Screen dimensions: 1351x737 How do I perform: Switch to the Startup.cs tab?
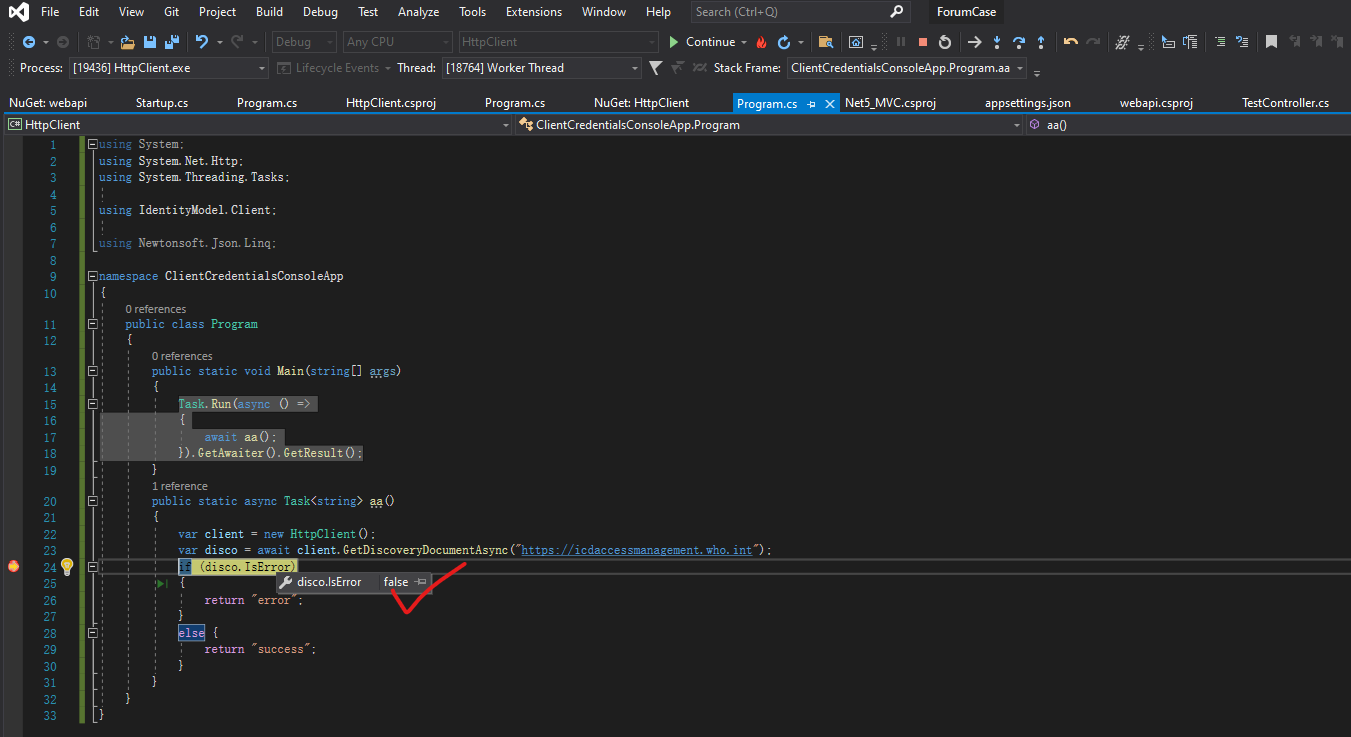coord(162,103)
